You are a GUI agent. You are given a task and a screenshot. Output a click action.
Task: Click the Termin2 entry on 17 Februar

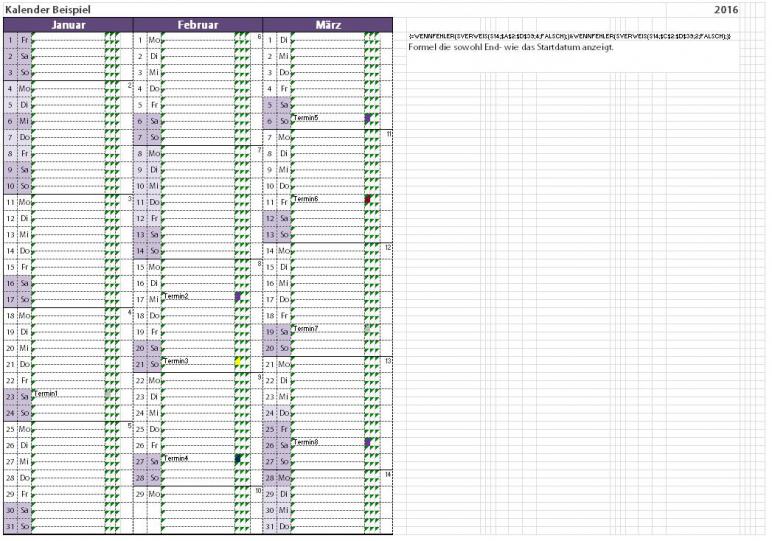(176, 296)
